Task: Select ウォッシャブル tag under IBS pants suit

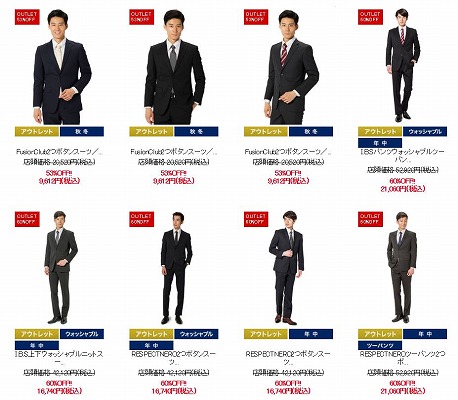Action: pyautogui.click(x=425, y=132)
